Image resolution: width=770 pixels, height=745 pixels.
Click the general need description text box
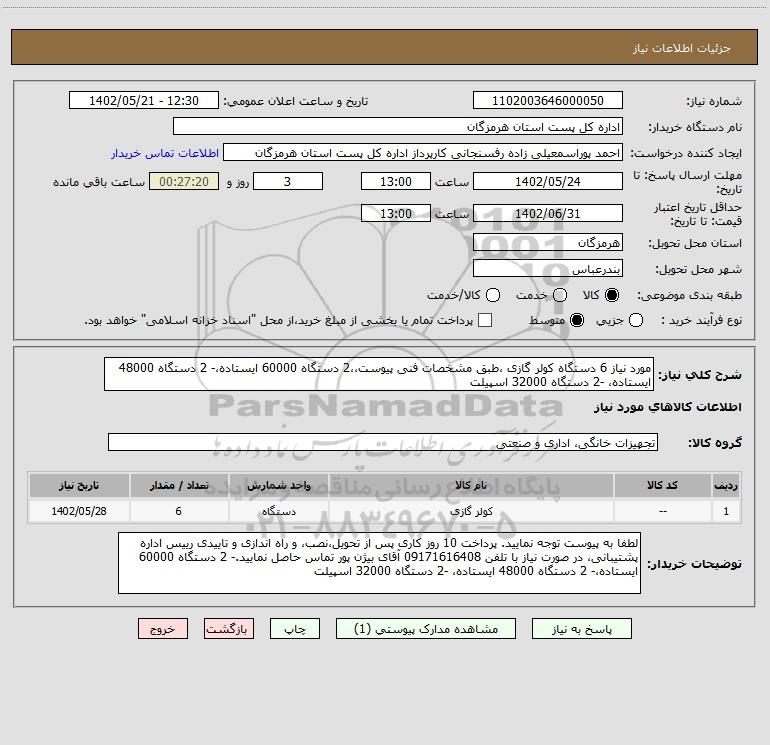(379, 375)
